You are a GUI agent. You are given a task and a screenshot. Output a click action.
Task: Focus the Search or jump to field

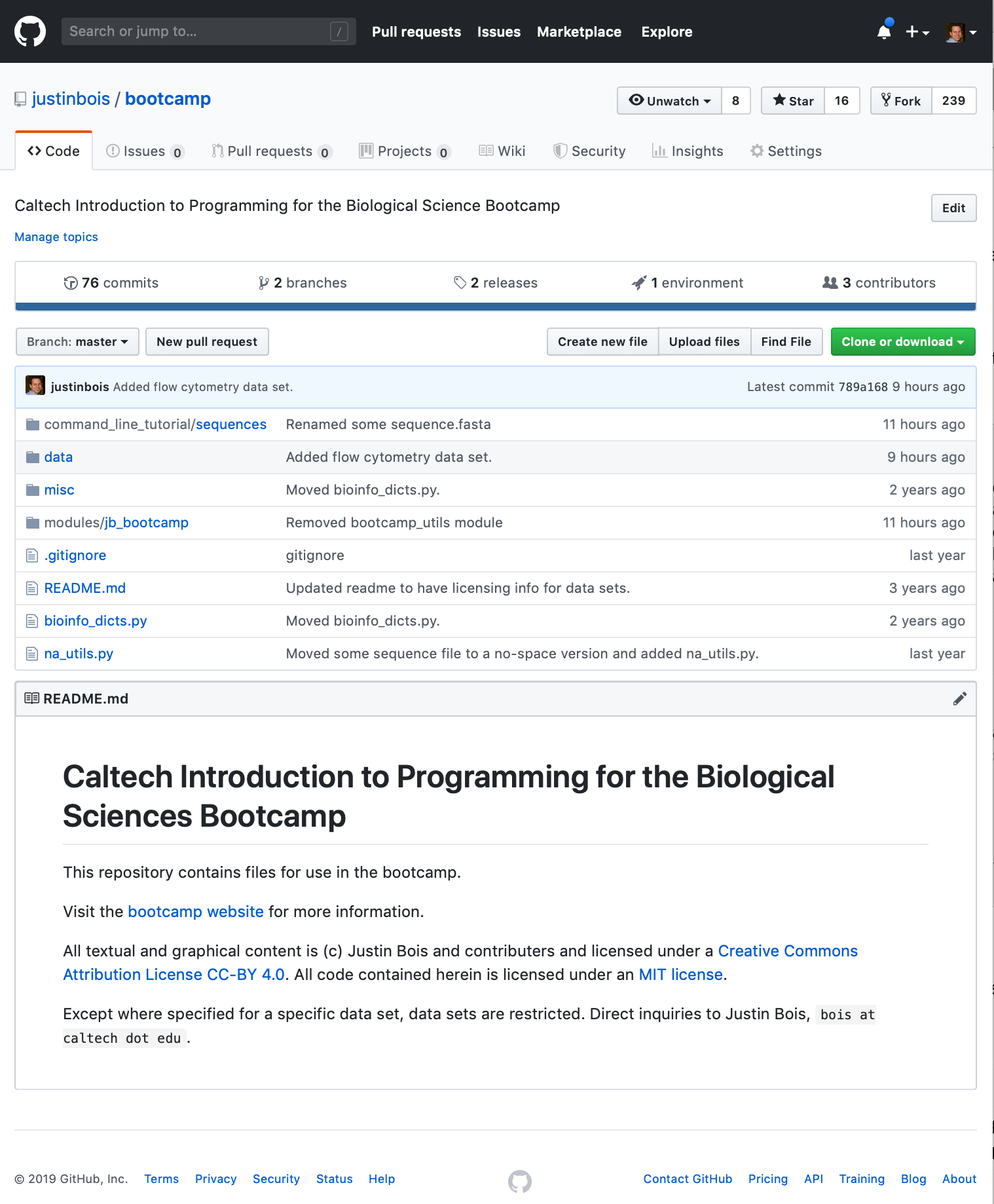[209, 31]
